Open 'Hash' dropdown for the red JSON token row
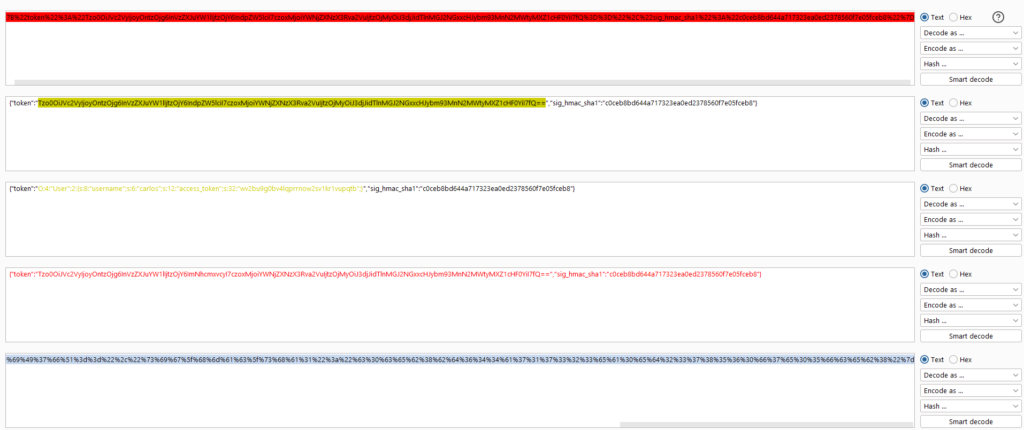This screenshot has height=430, width=1024. point(970,321)
